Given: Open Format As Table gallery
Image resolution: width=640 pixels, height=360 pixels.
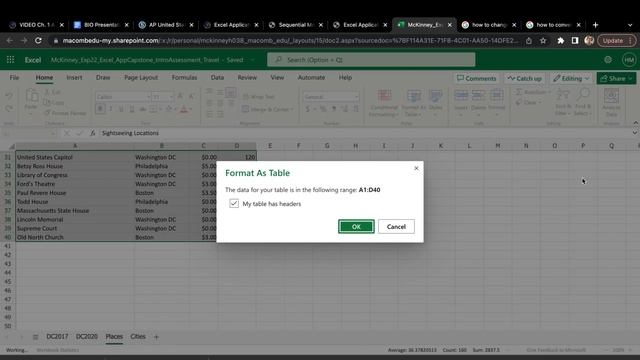Looking at the screenshot, I should [x=413, y=103].
